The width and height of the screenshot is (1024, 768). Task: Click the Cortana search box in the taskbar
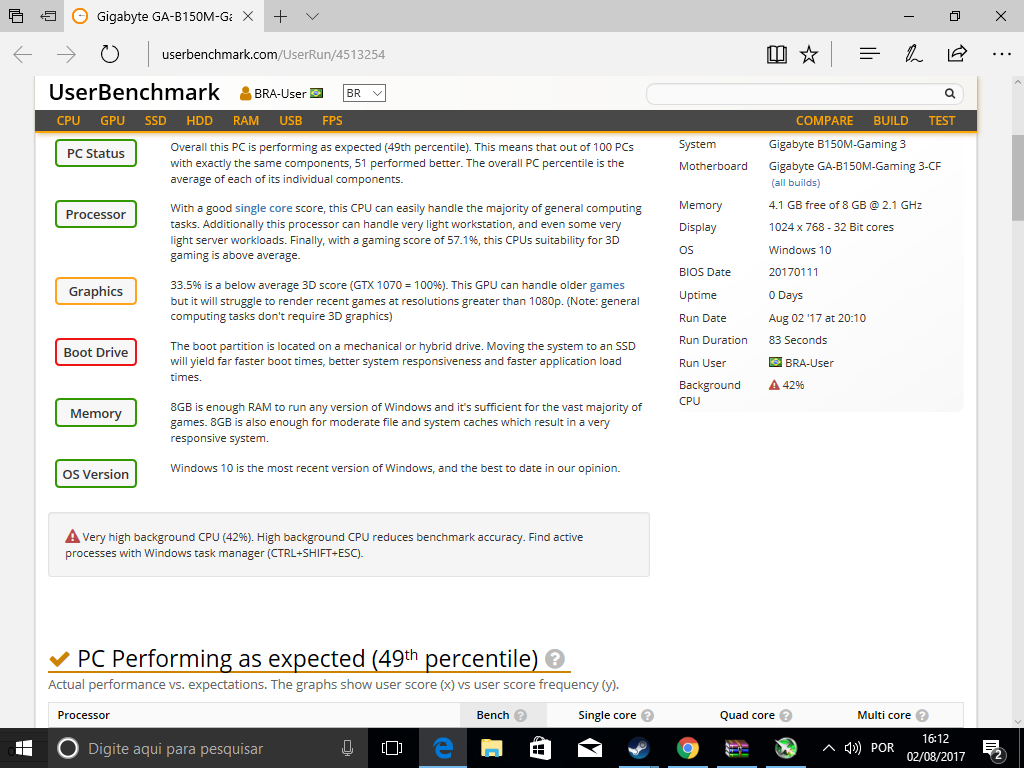tap(209, 748)
